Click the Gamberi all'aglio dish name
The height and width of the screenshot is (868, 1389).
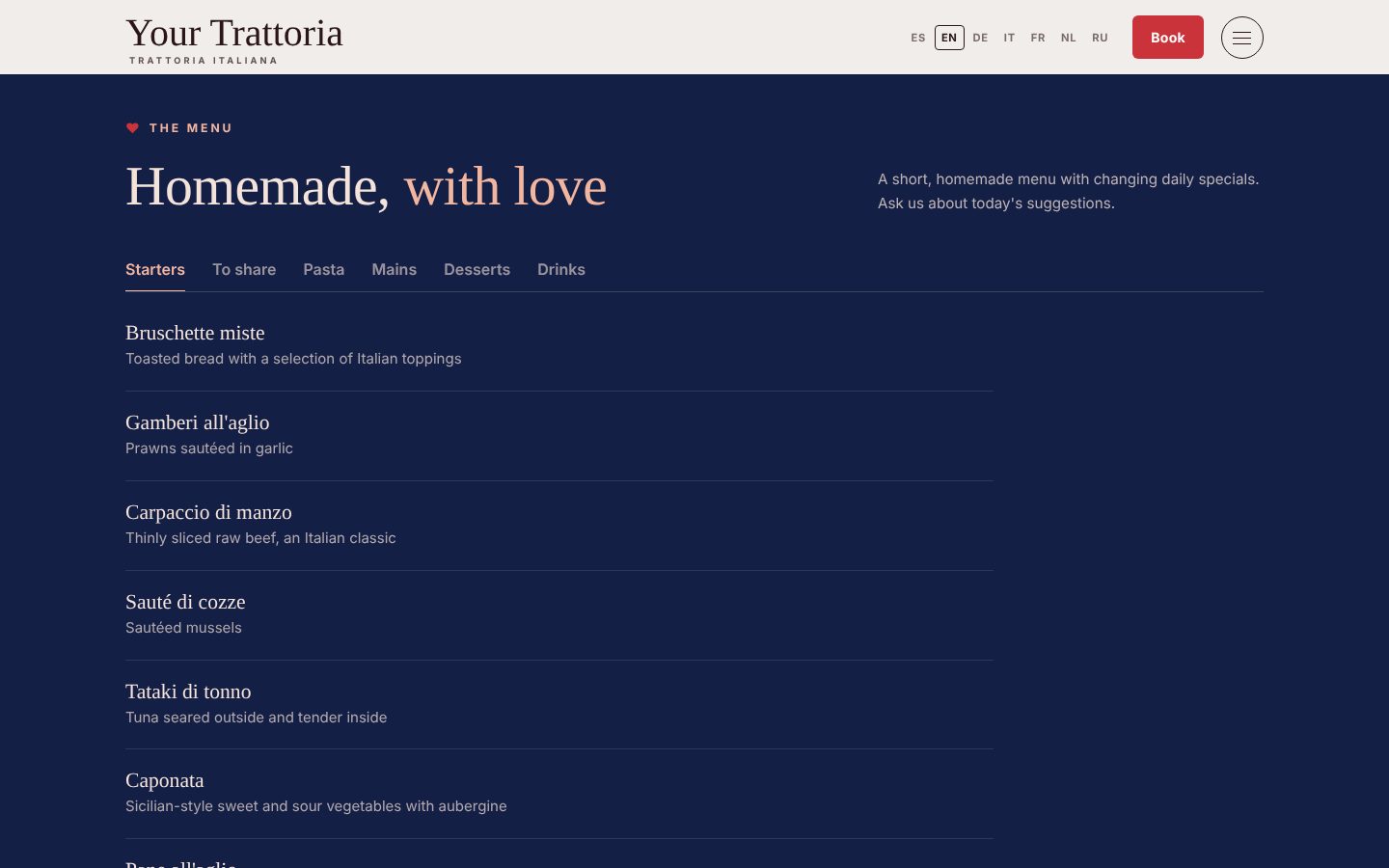[198, 422]
